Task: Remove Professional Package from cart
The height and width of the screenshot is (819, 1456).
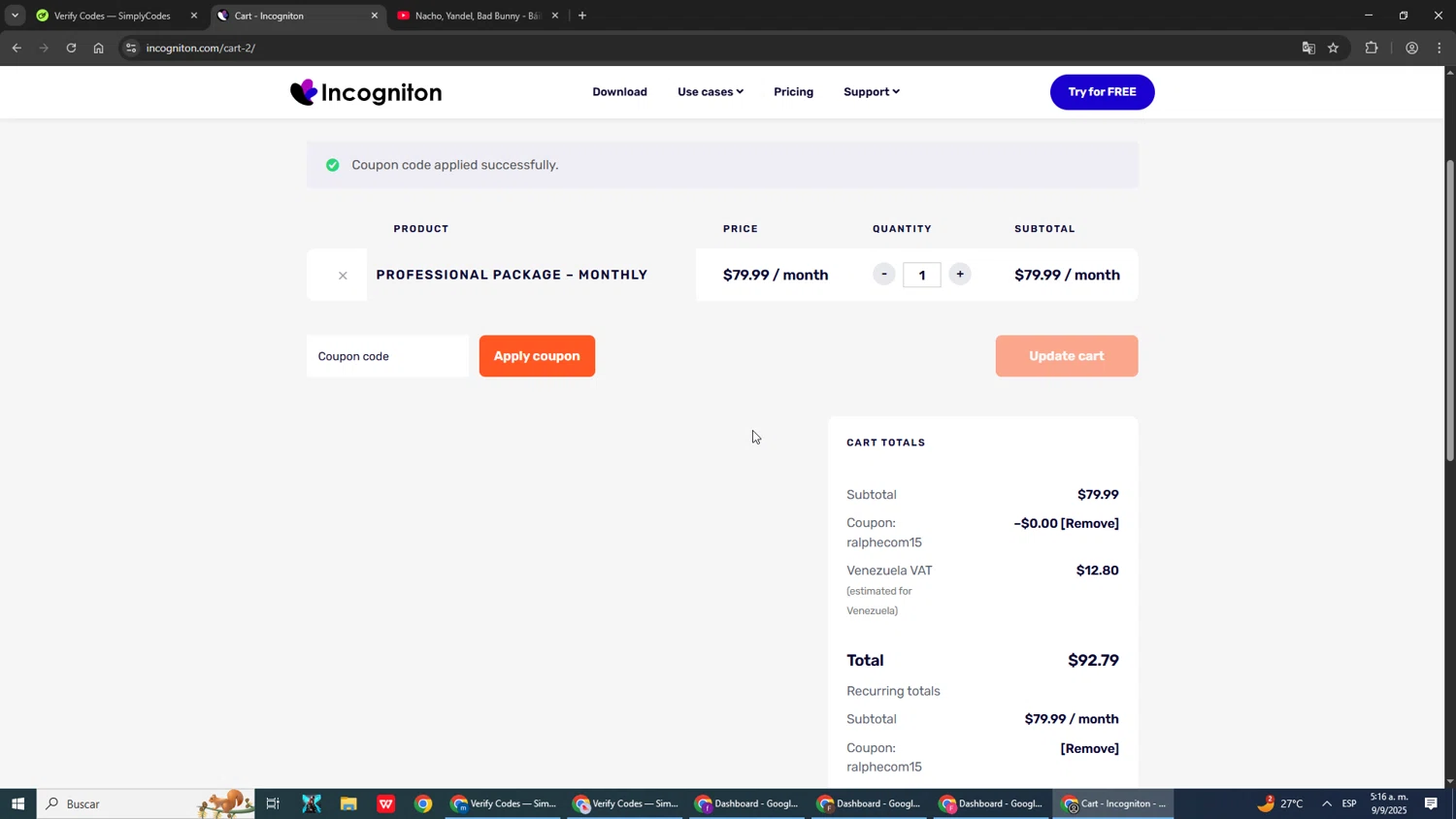Action: click(x=343, y=276)
